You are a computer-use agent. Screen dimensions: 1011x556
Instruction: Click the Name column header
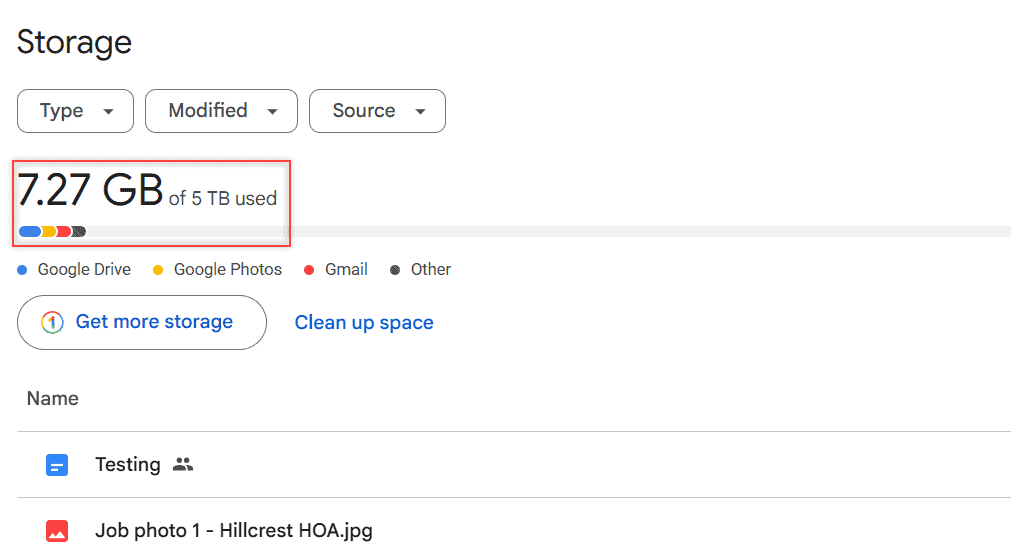(x=53, y=399)
